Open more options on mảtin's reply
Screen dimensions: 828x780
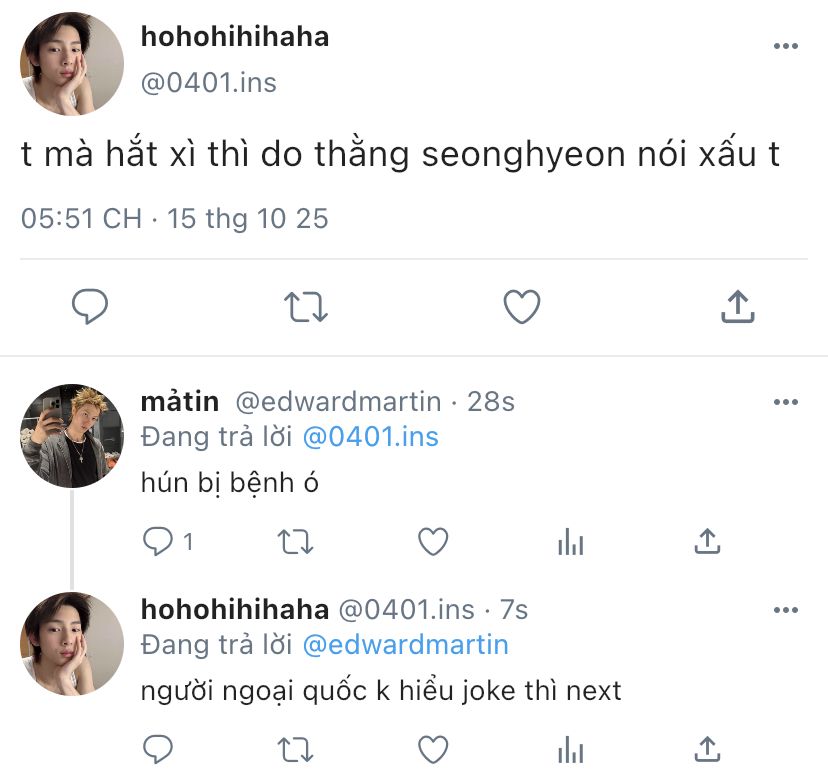(x=787, y=402)
